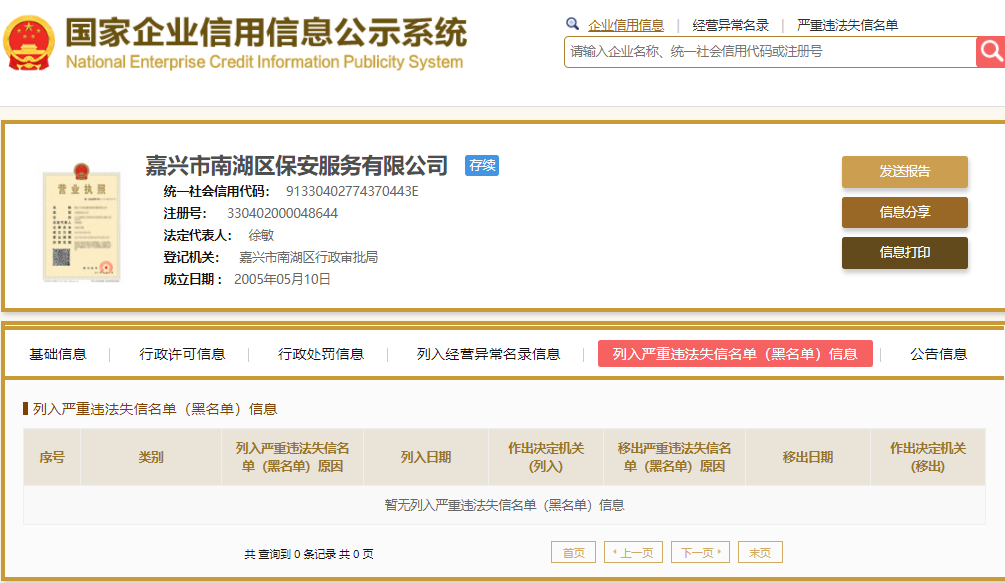Viewport: 1005px width, 583px height.
Task: Click the record count text 共查询到 0 条记录
Action: pos(290,554)
